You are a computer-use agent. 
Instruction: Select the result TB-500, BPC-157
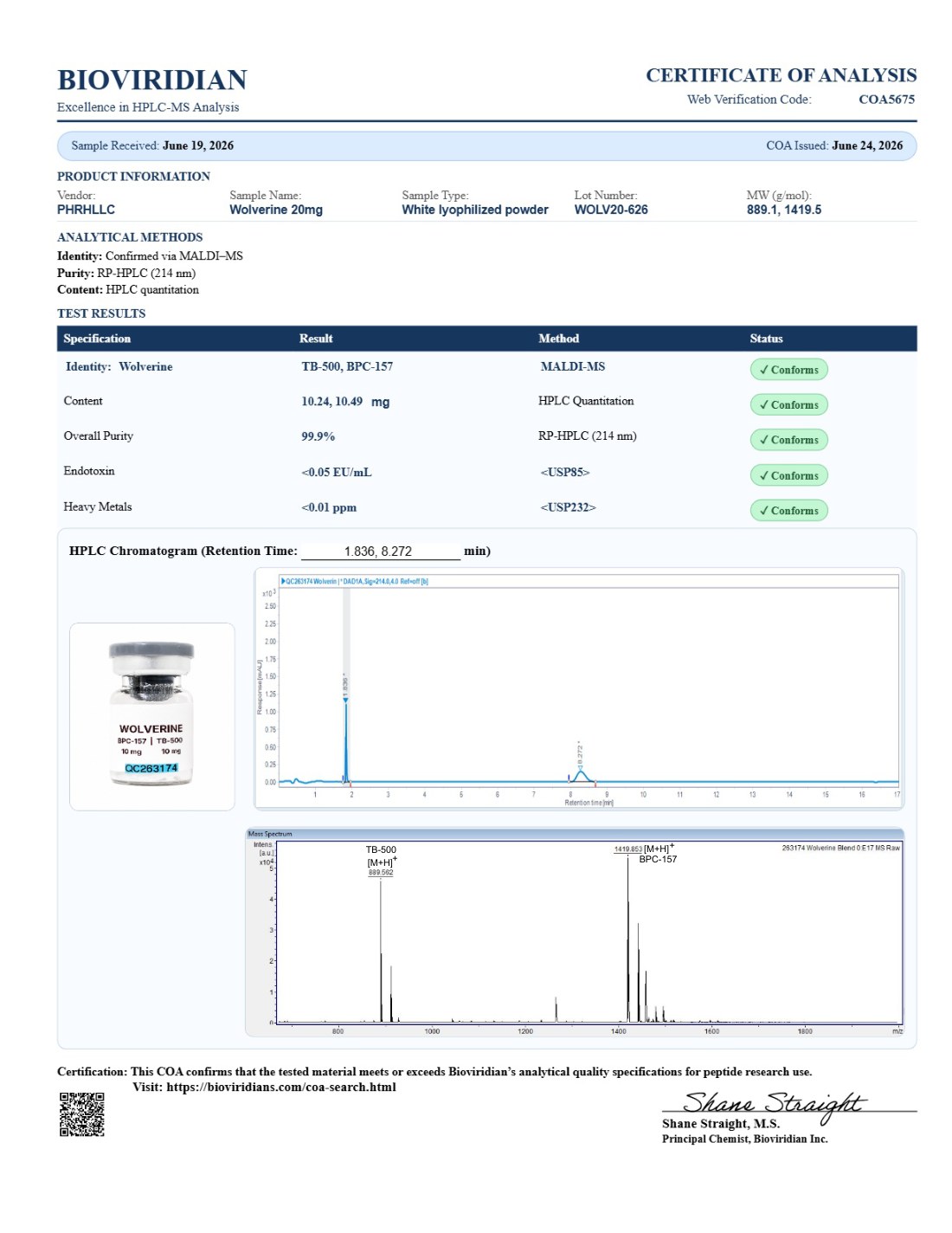(347, 367)
